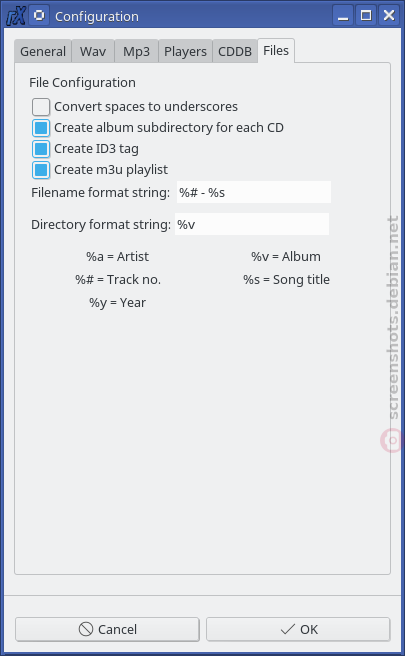
Task: Toggle the on-all-desktops pin icon in title bar
Action: click(x=39, y=16)
